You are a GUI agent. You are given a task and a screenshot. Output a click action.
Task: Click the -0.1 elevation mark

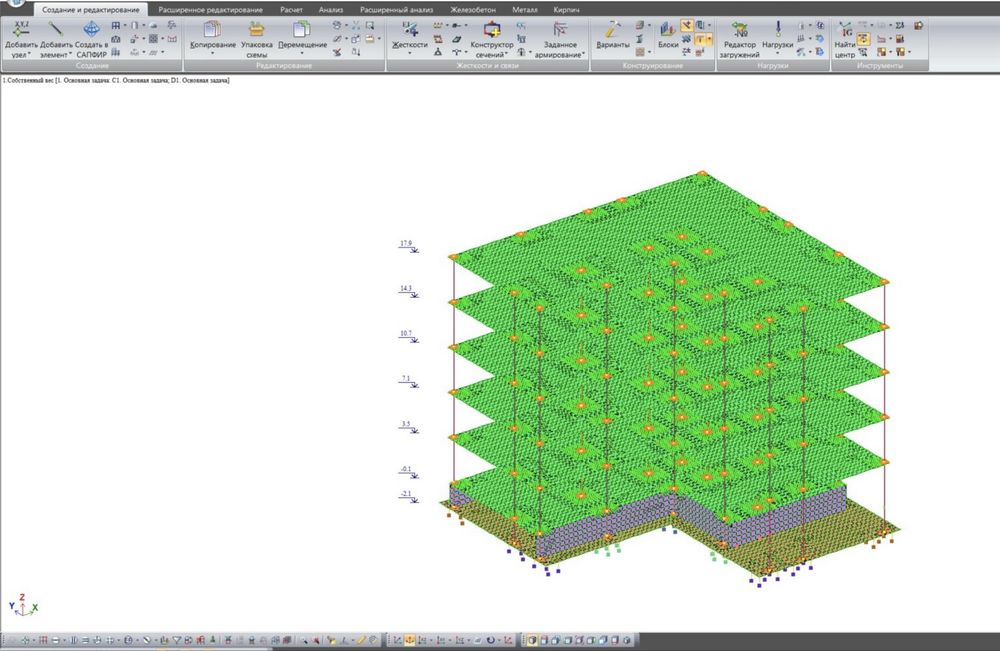point(407,471)
